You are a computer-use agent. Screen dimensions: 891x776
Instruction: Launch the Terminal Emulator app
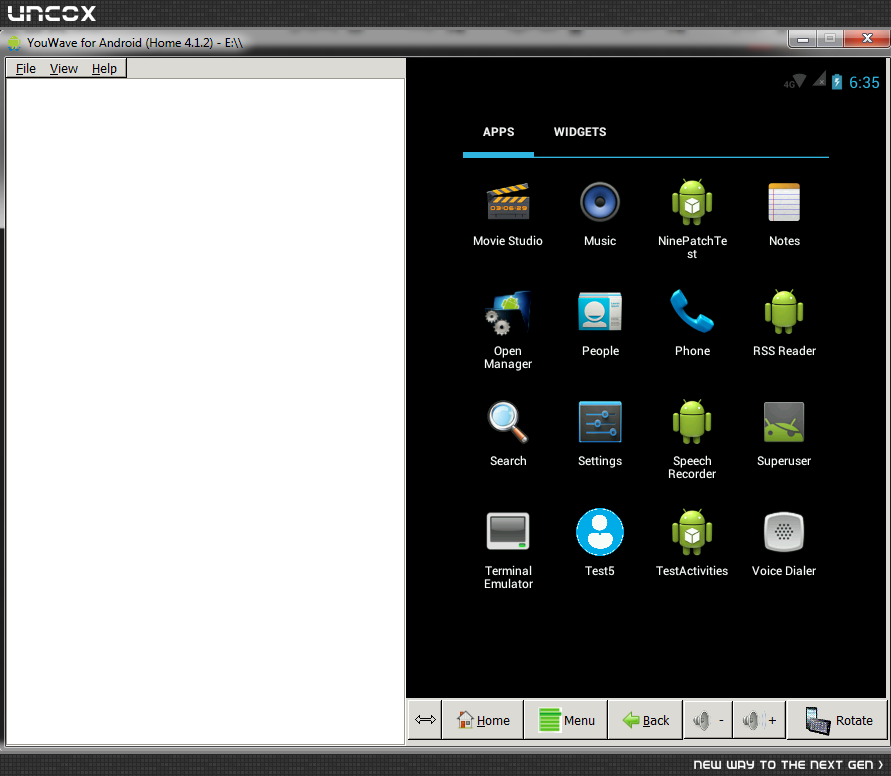pyautogui.click(x=508, y=550)
